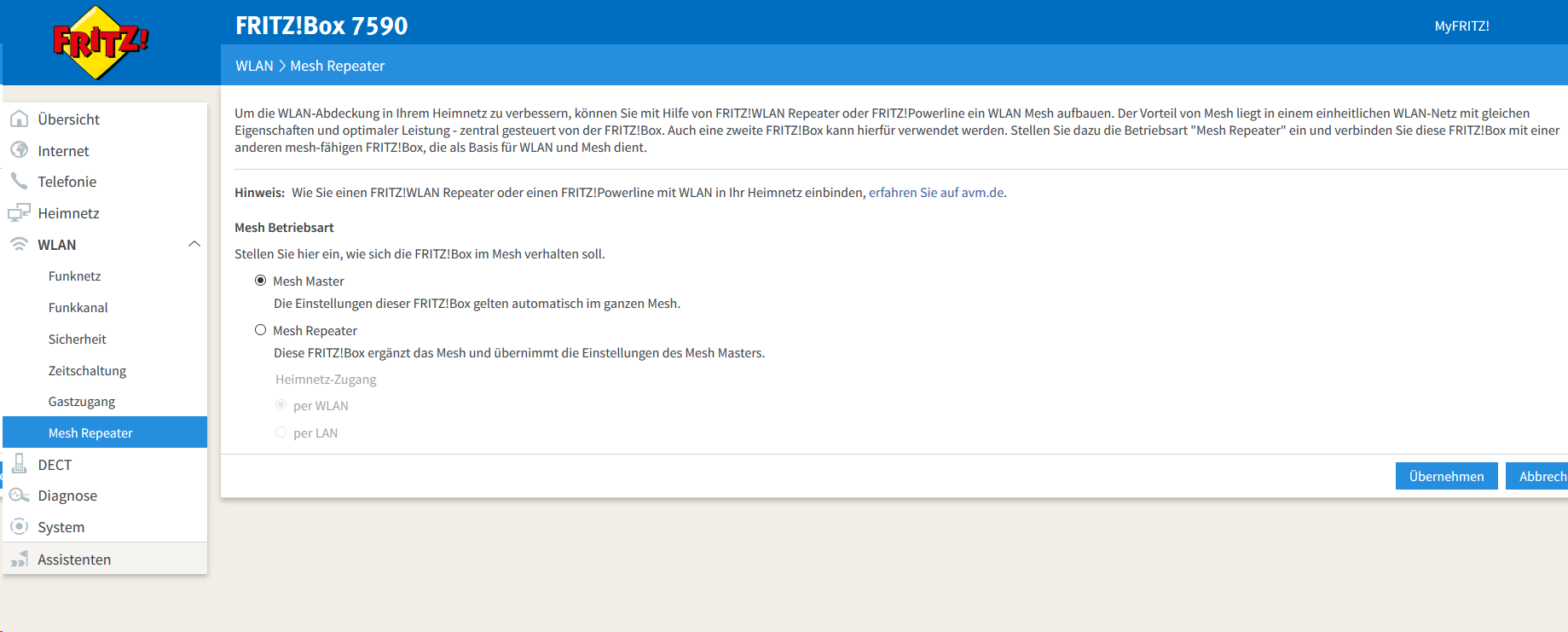Click the Diagnose icon
This screenshot has width=1568, height=632.
(x=19, y=496)
